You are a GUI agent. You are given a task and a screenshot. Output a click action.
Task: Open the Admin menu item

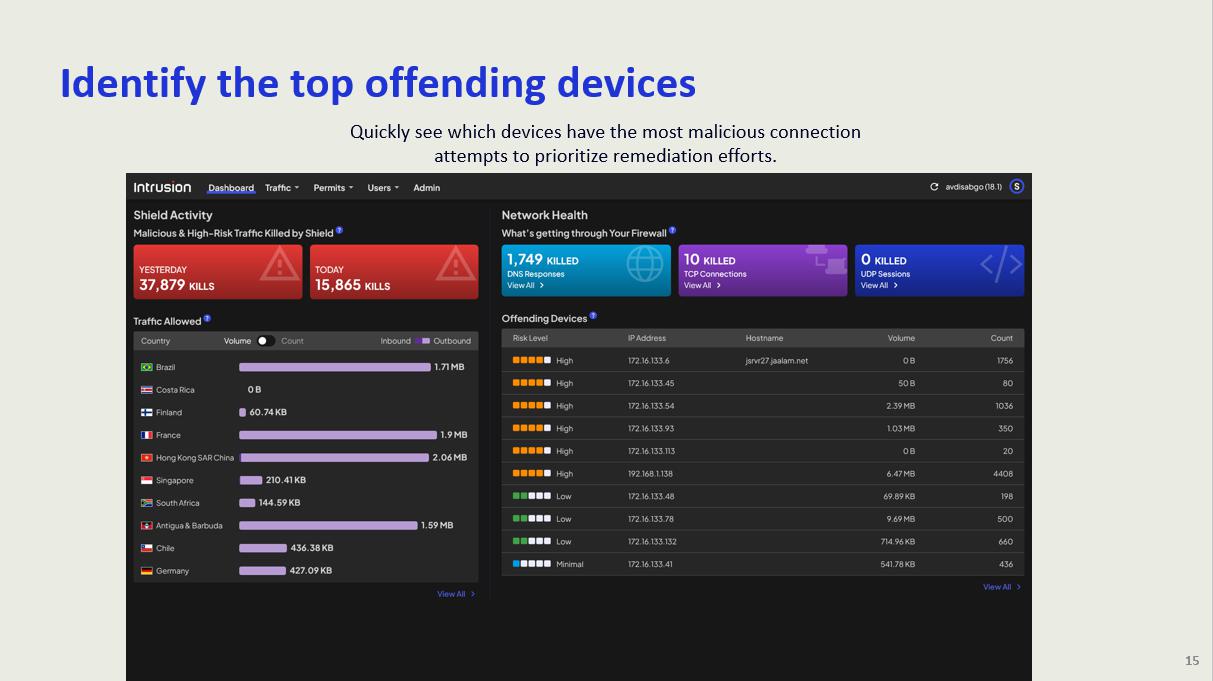[x=427, y=188]
